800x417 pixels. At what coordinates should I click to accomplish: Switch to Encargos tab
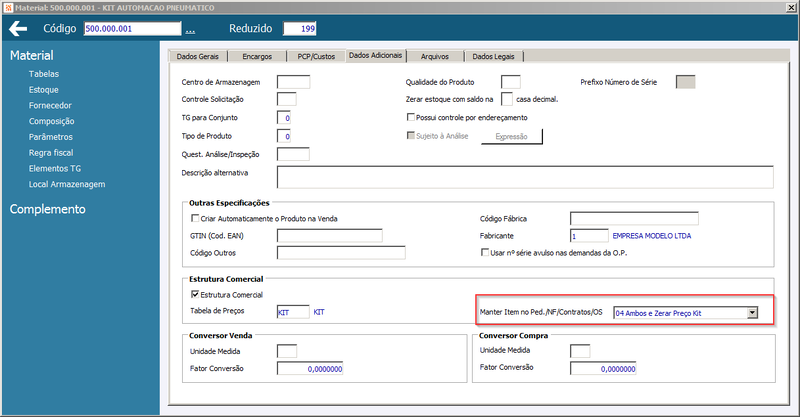[x=257, y=56]
